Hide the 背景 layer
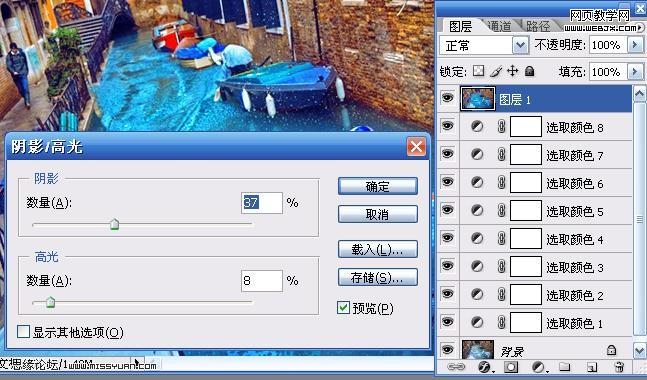647x380 pixels. pos(448,350)
